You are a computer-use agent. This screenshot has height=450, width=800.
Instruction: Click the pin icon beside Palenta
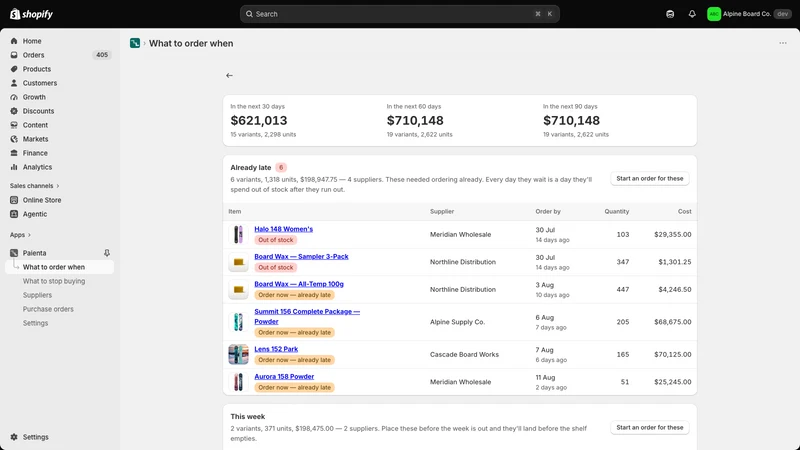(107, 253)
